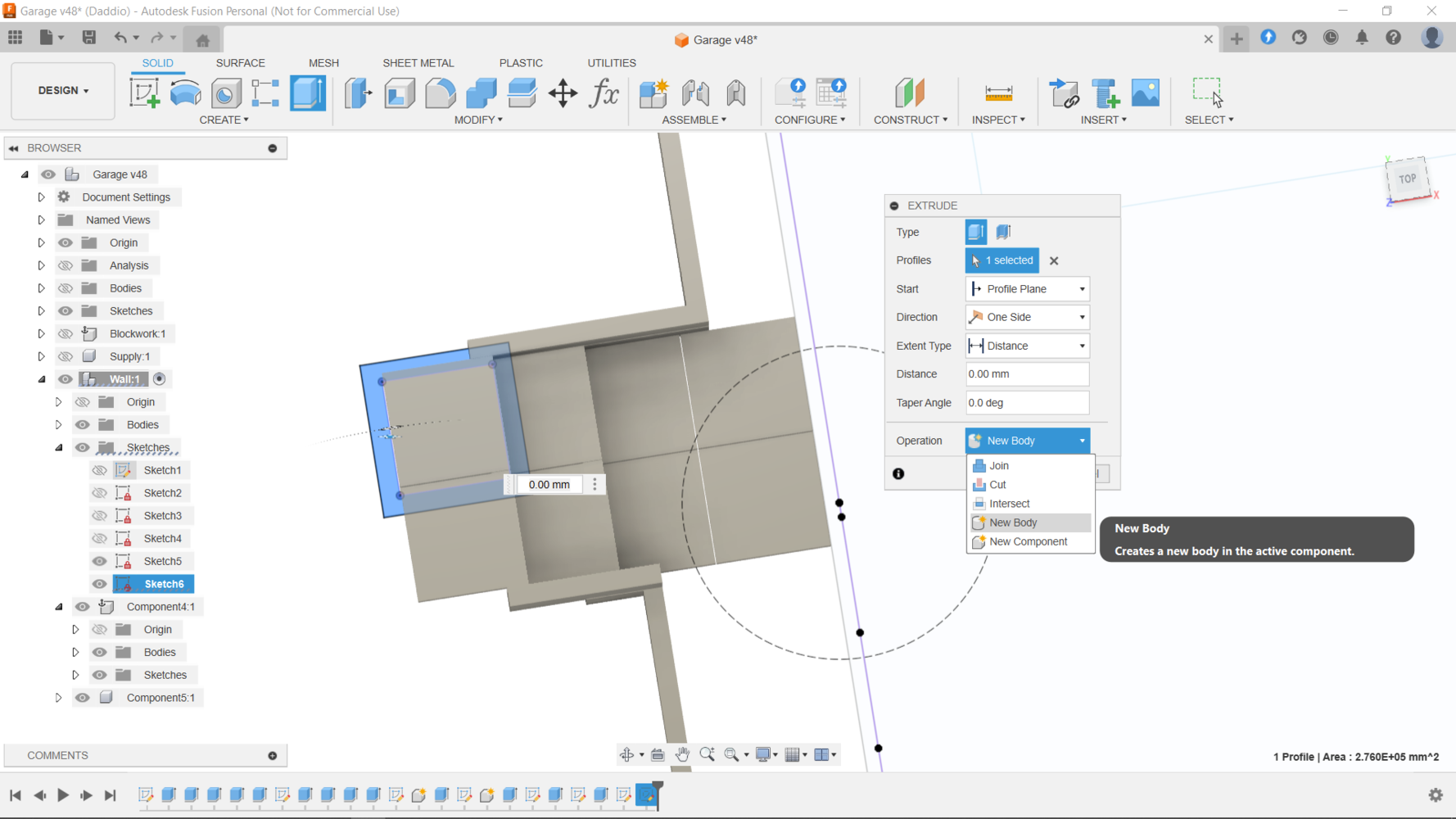
Task: Click the Move/Copy arrows icon
Action: (563, 93)
